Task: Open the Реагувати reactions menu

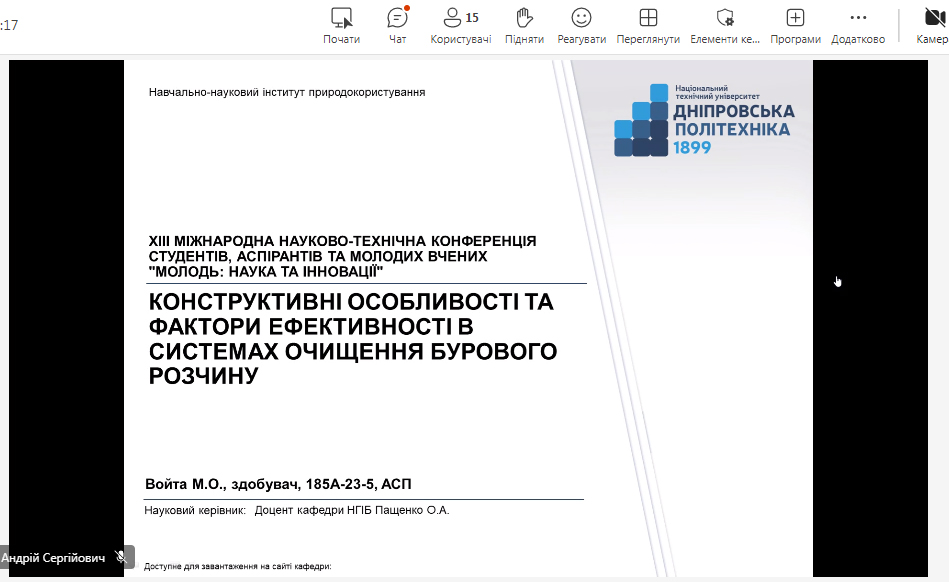Action: (581, 18)
